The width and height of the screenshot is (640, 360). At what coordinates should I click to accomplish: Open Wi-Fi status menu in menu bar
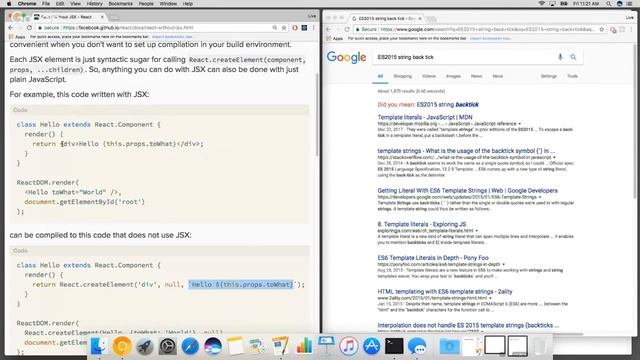pos(542,4)
